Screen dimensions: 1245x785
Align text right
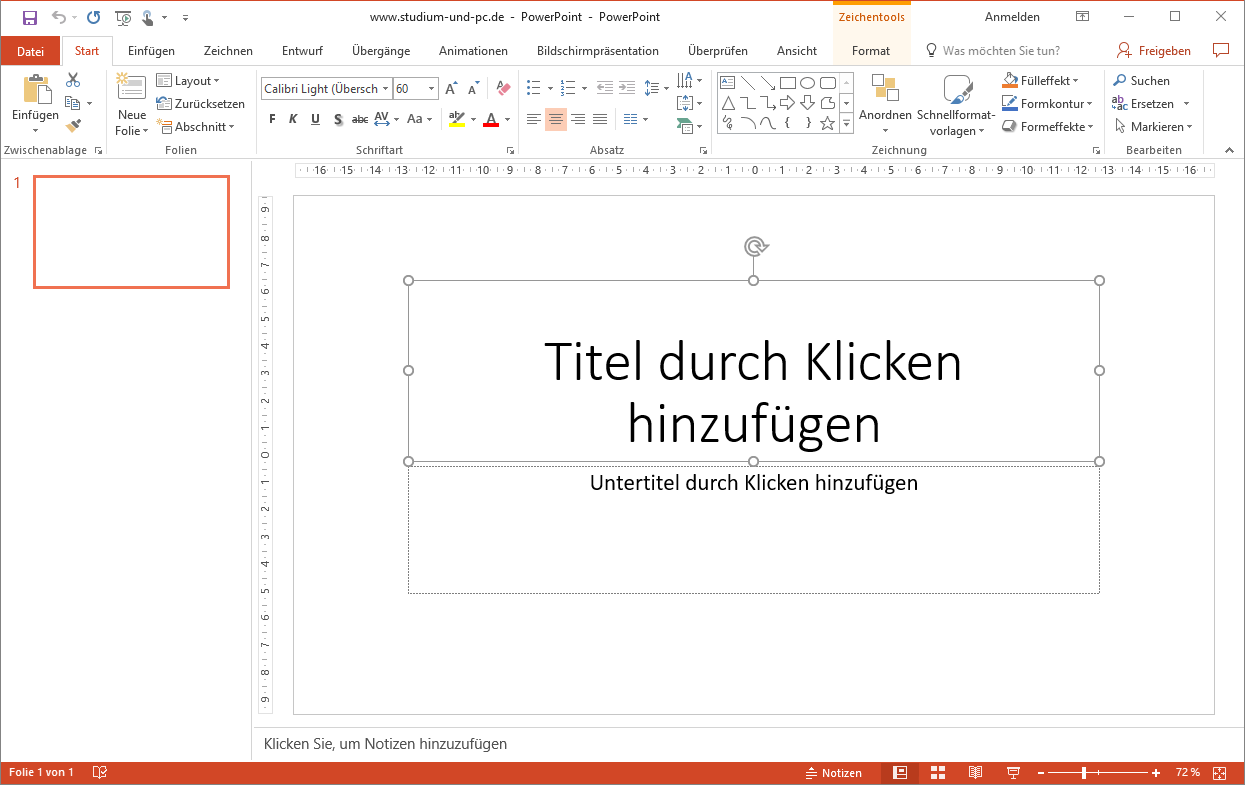click(578, 119)
